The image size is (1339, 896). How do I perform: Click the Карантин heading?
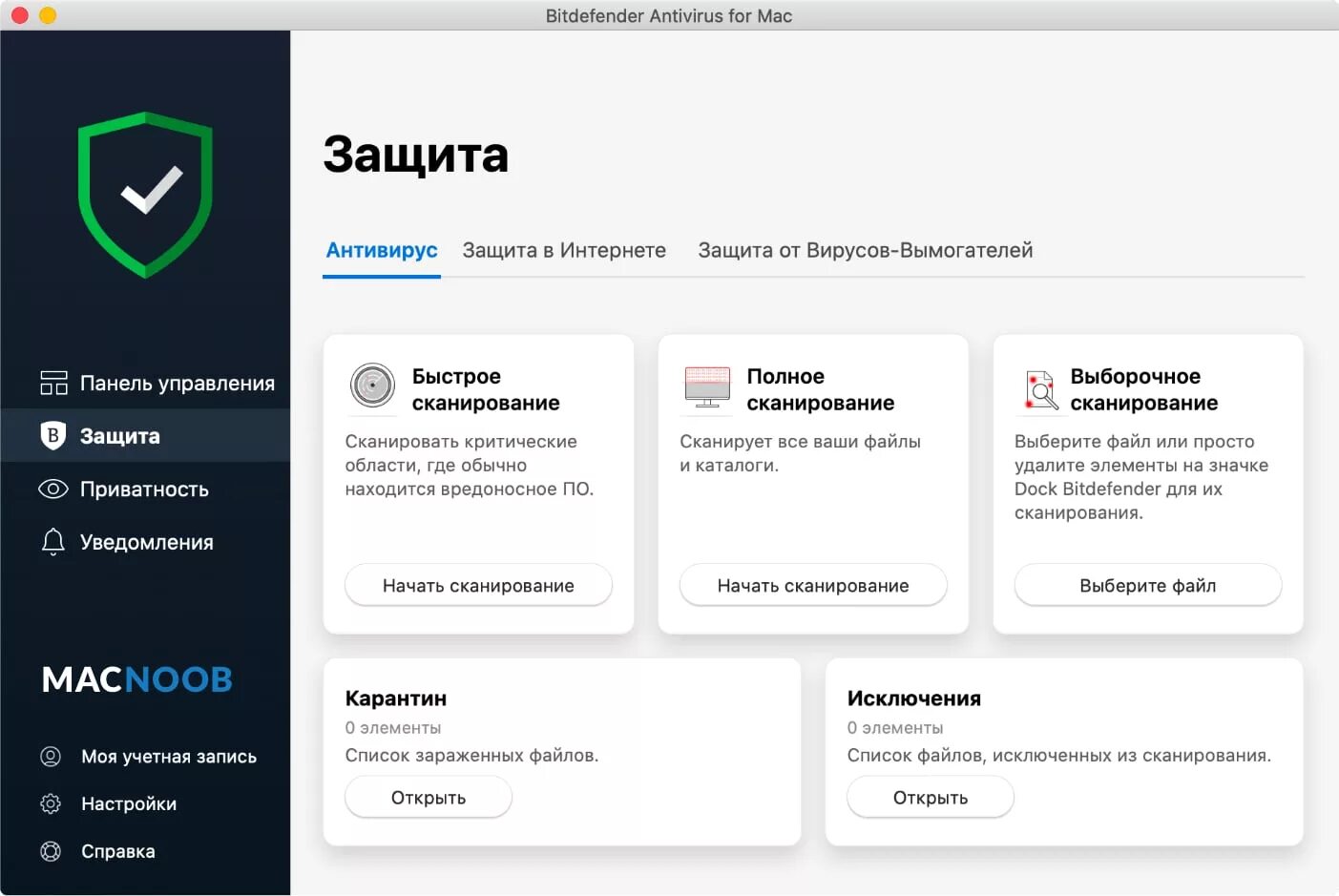[x=396, y=698]
